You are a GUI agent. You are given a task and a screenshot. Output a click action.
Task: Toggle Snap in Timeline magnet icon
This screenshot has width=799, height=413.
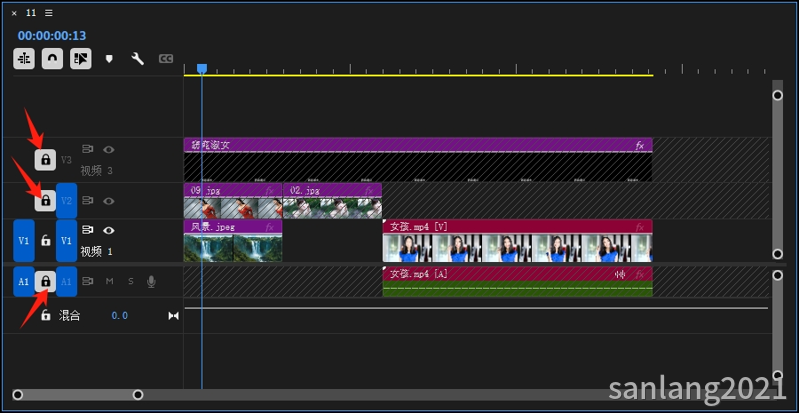click(52, 59)
